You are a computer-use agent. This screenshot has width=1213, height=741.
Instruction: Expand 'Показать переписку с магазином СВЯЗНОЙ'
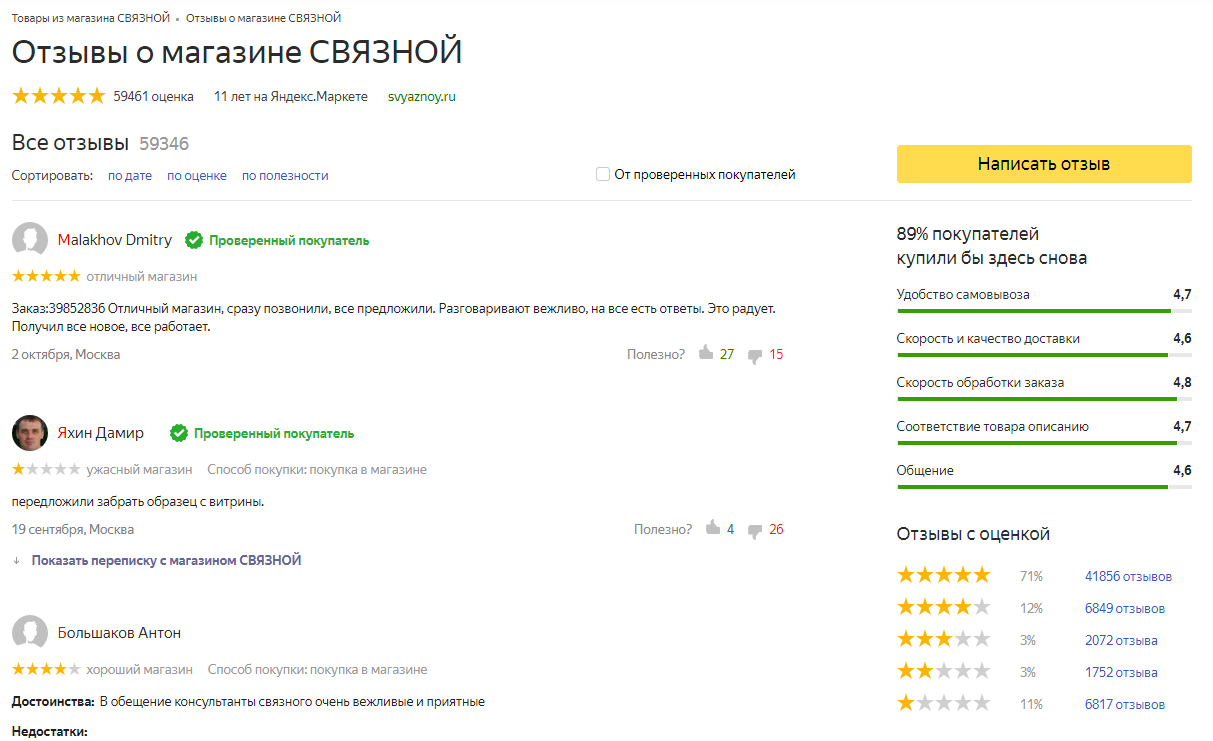[x=166, y=560]
